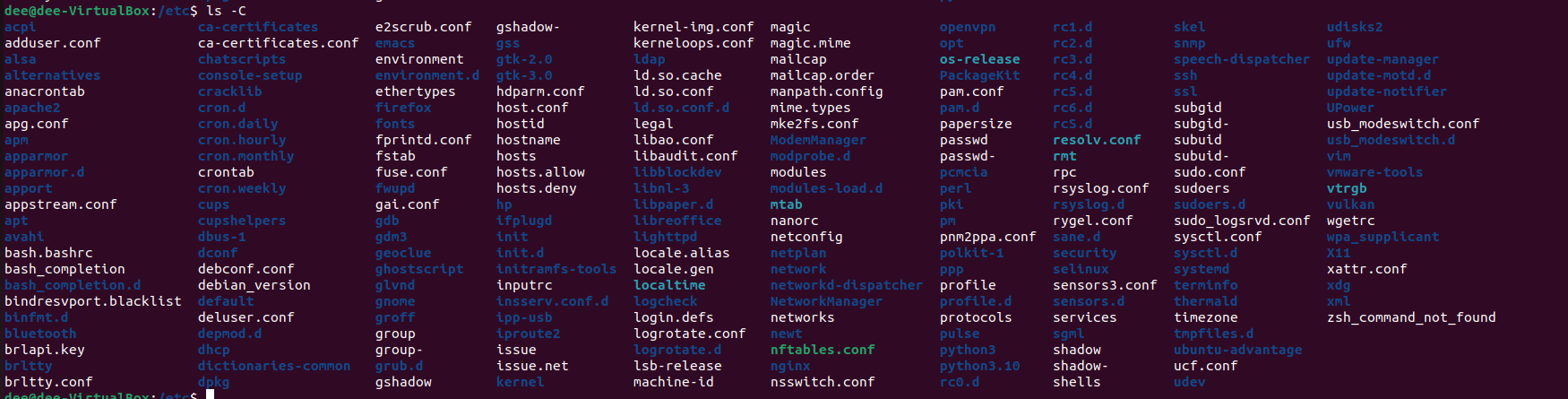Screen dimensions: 1568x399
Task: Click the bindresvport.blacklist entry
Action: (92, 301)
